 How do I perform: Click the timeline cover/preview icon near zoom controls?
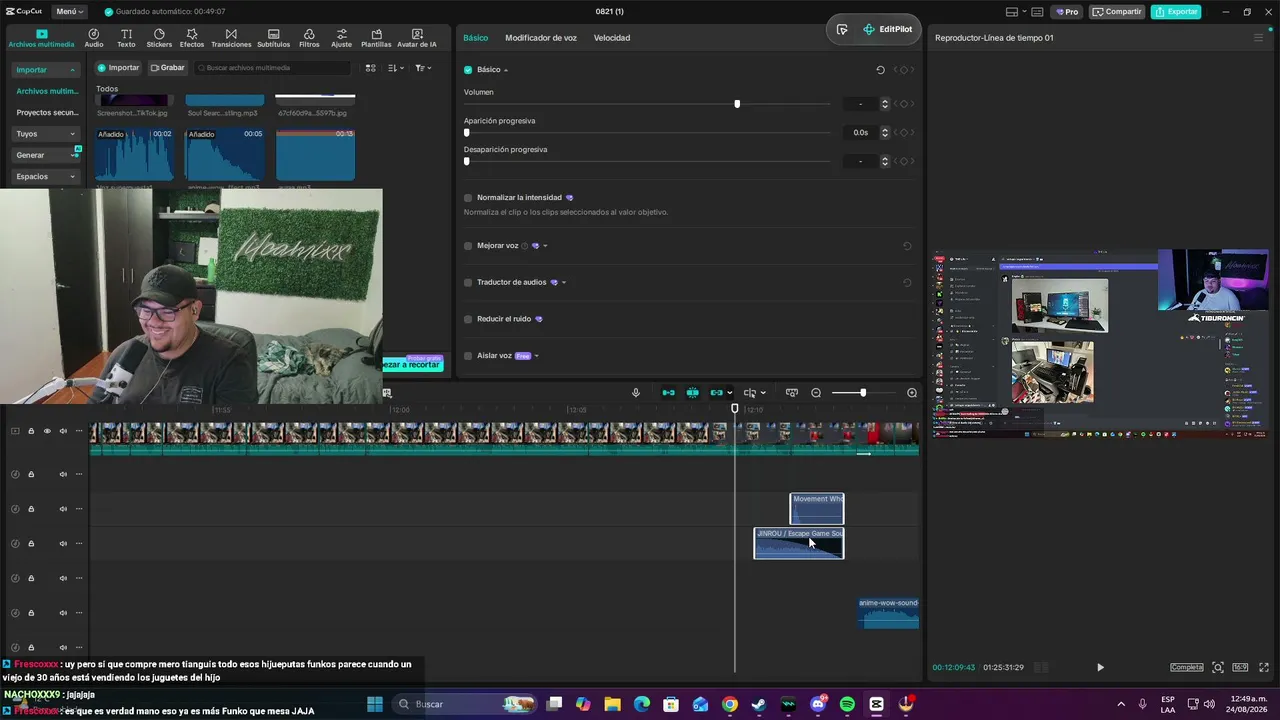(792, 393)
